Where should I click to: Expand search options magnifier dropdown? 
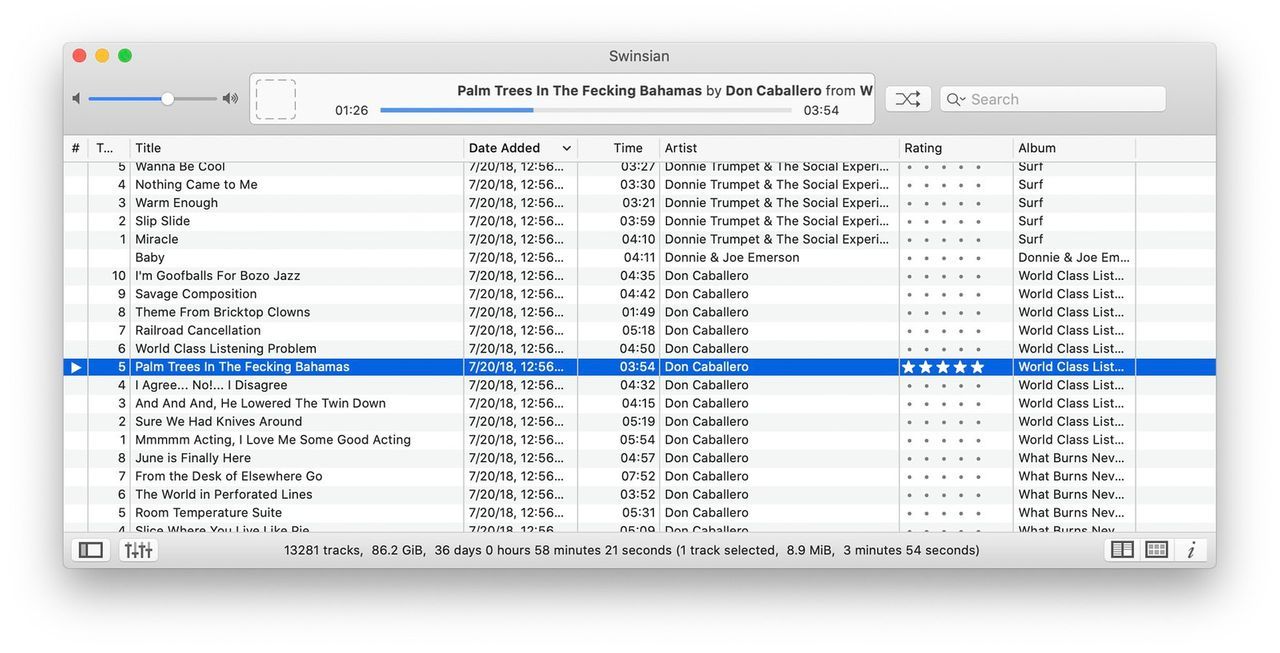[955, 99]
